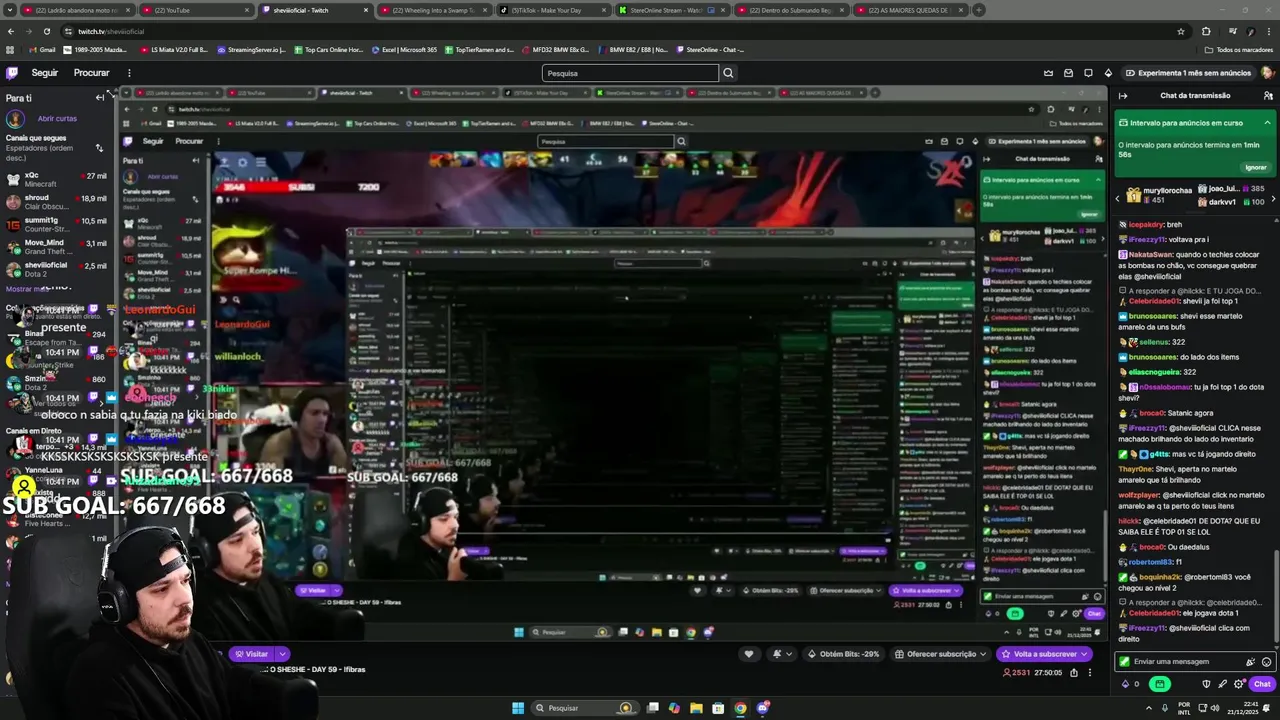
Task: Collapse the chat panel arrow
Action: coord(1123,96)
